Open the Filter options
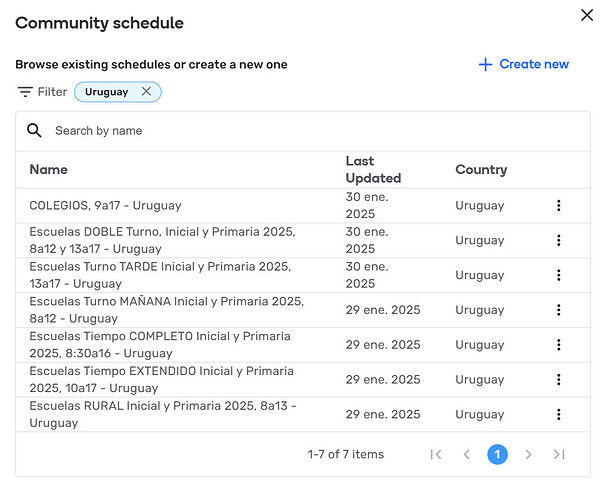This screenshot has height=500, width=602. (x=42, y=92)
